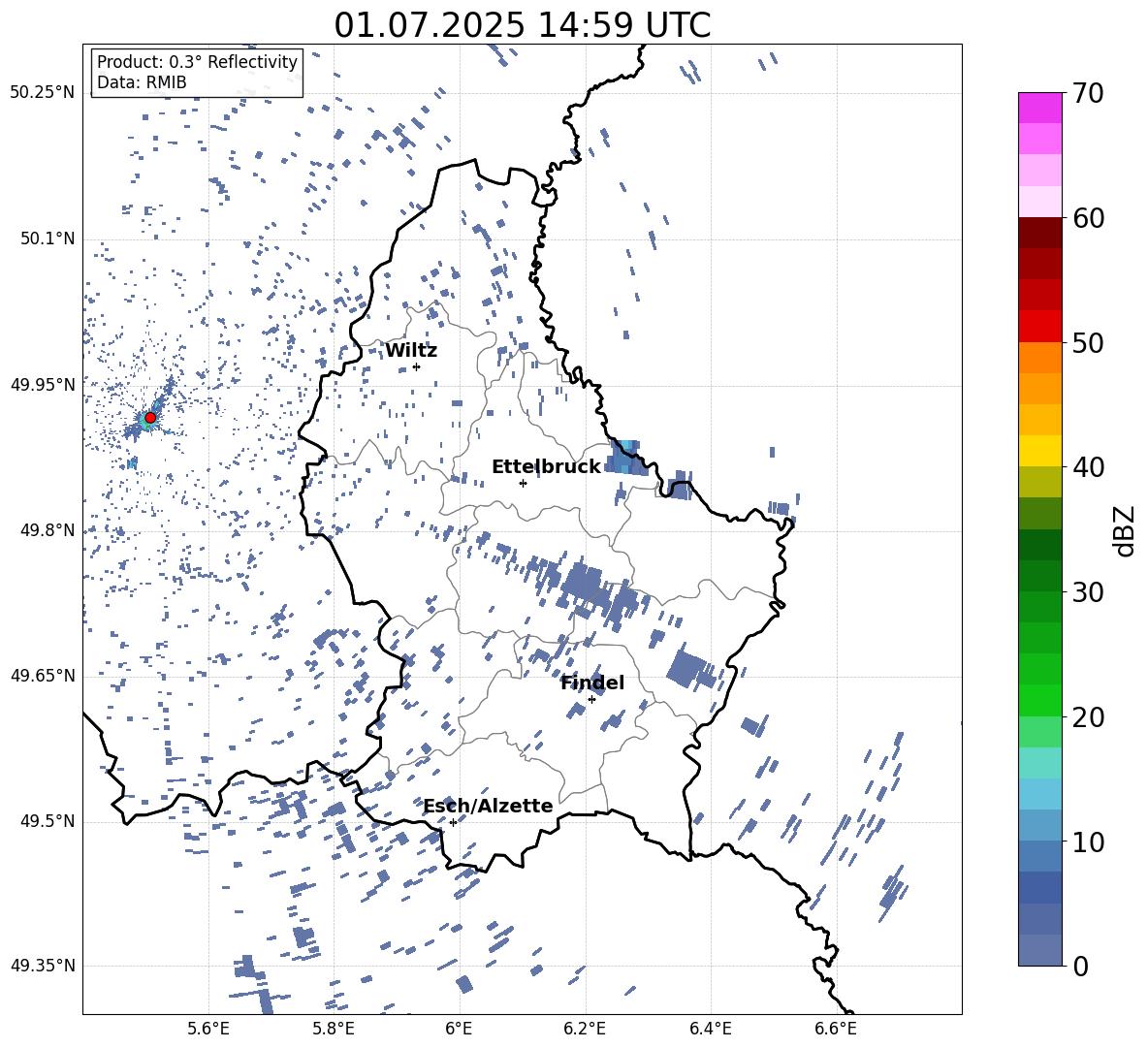Click the 5.8°E longitude label
This screenshot has width=1148, height=1048.
tap(334, 1029)
